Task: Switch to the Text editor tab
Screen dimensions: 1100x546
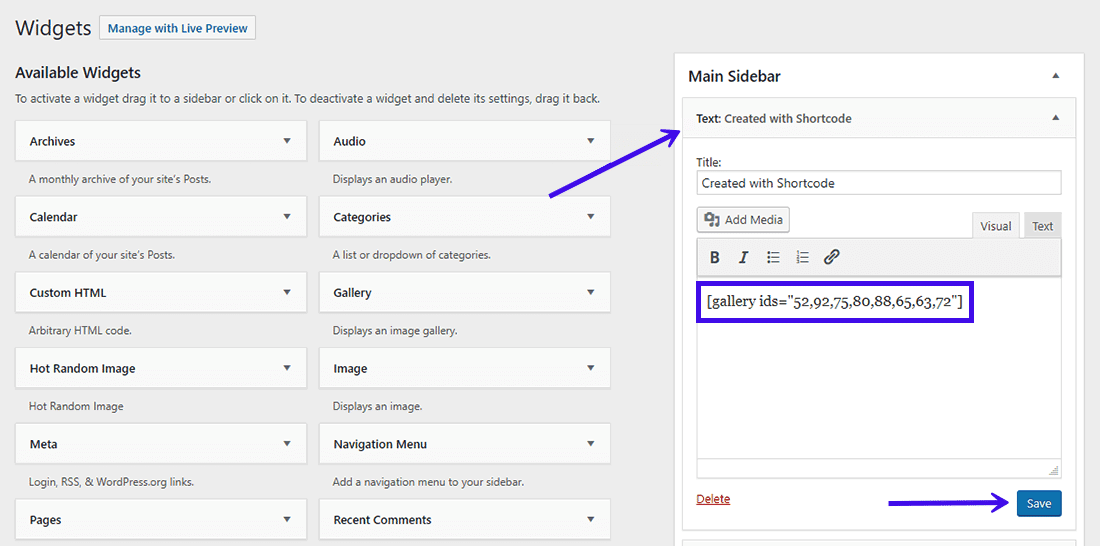Action: [x=1042, y=226]
